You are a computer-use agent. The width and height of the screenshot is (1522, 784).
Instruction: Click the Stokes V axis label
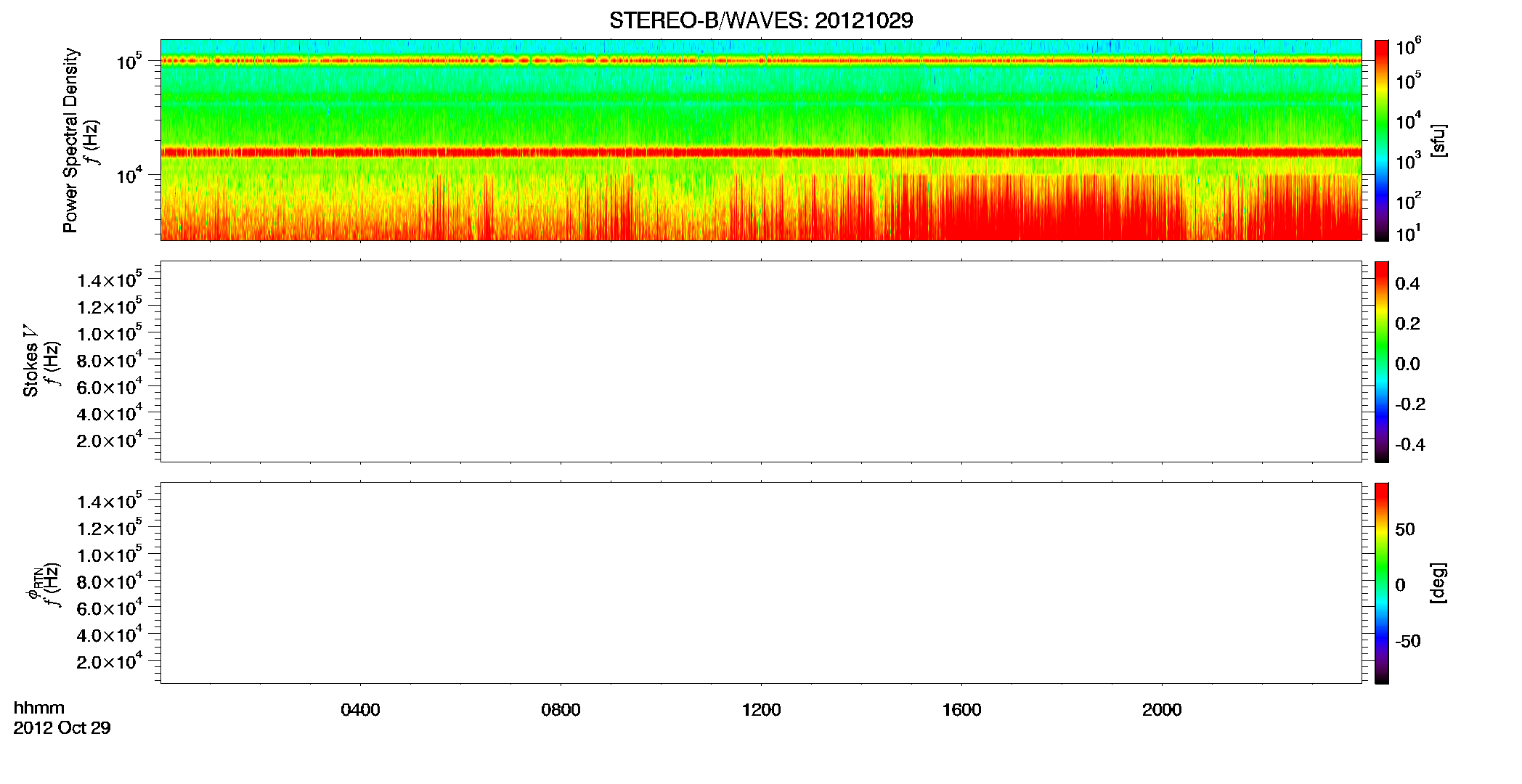point(30,361)
